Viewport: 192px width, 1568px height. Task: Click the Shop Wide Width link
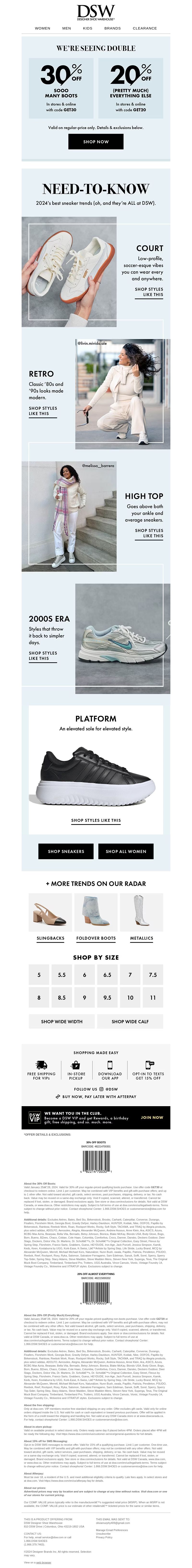point(62,1021)
